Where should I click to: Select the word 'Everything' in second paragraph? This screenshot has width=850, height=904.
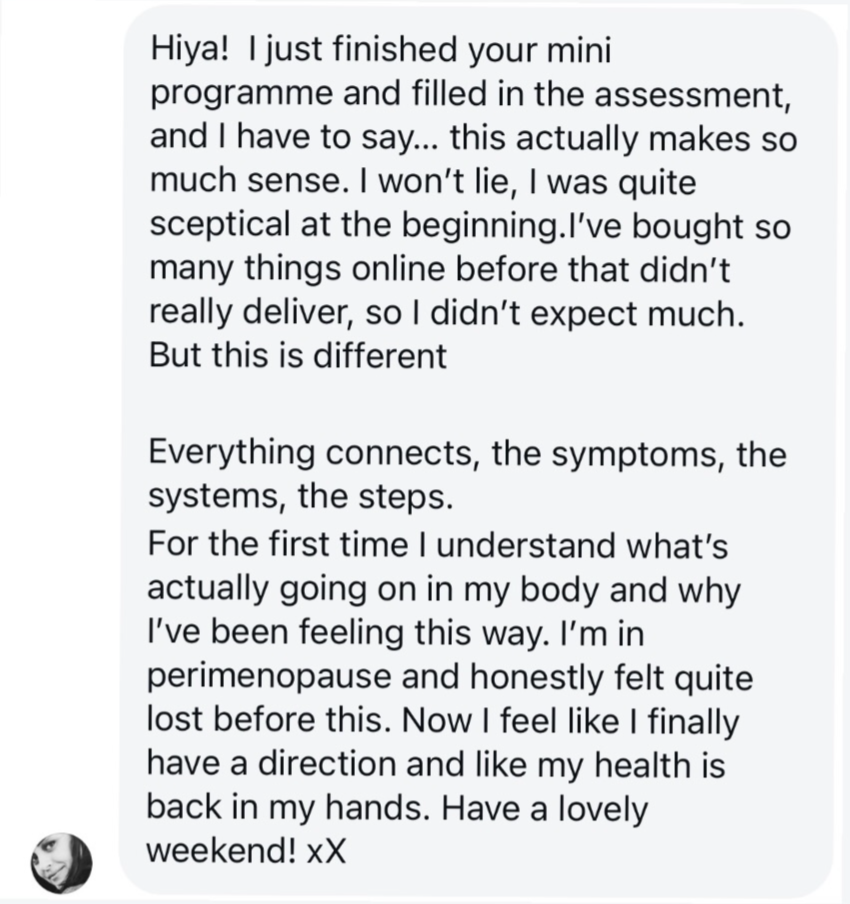coord(232,454)
